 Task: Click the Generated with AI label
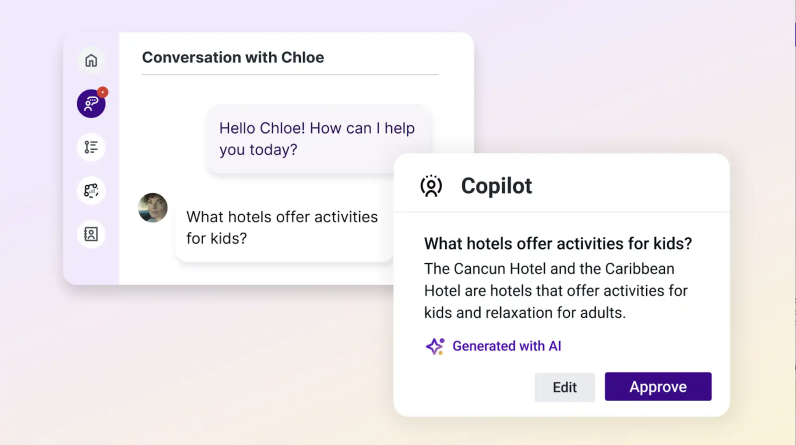click(x=507, y=346)
